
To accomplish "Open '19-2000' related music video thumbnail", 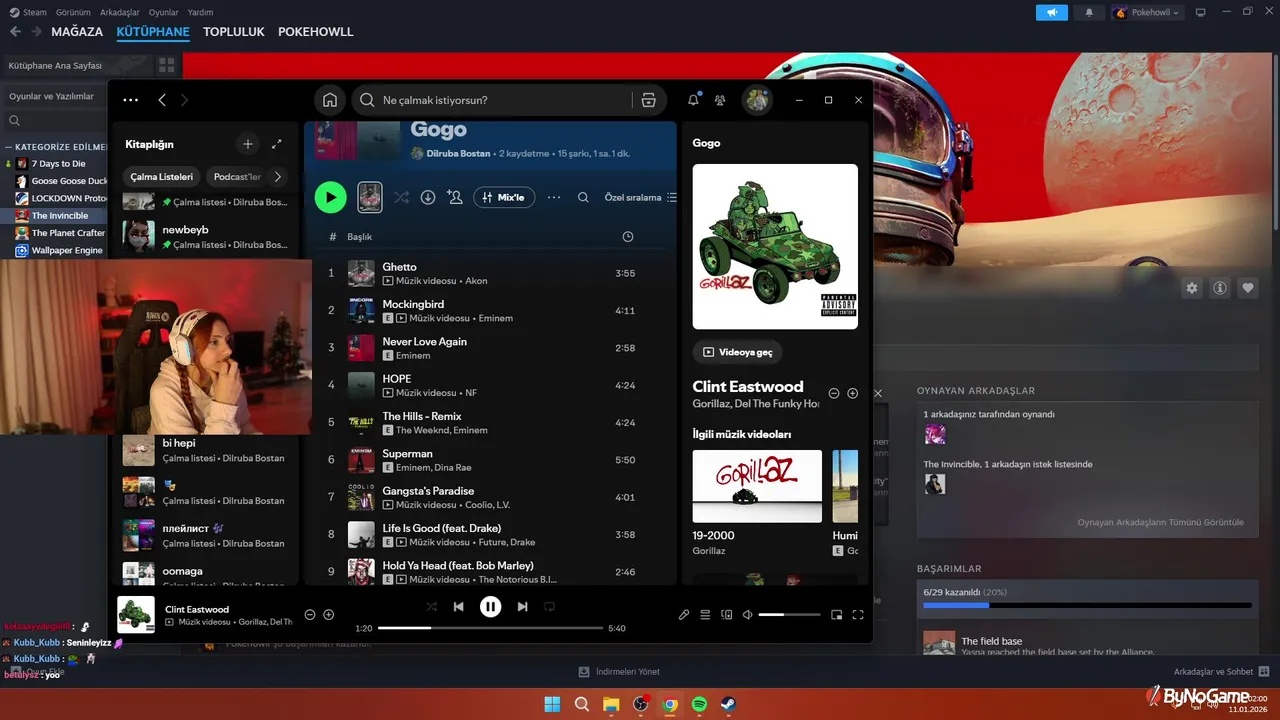I will [x=757, y=486].
